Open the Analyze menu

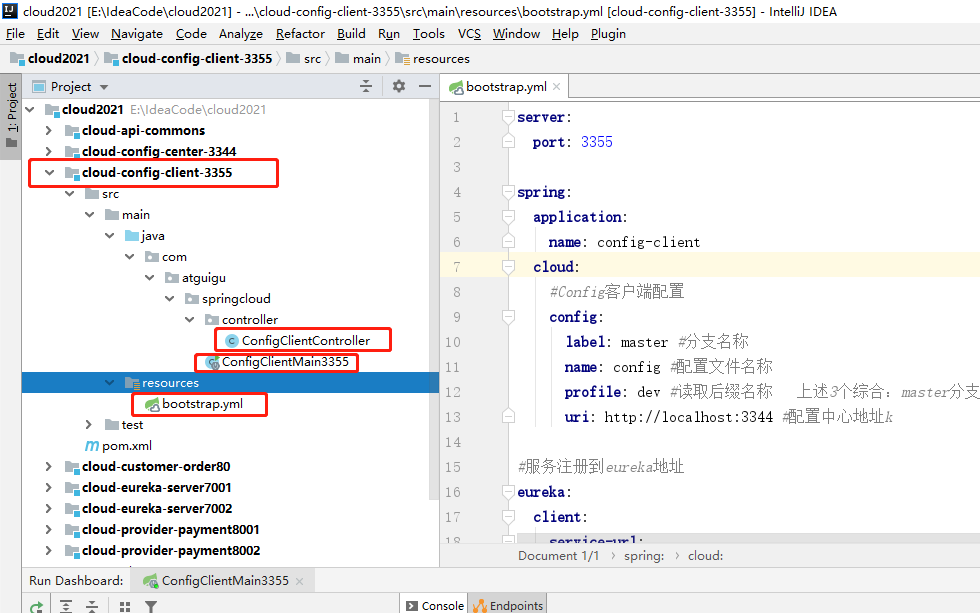click(x=241, y=34)
